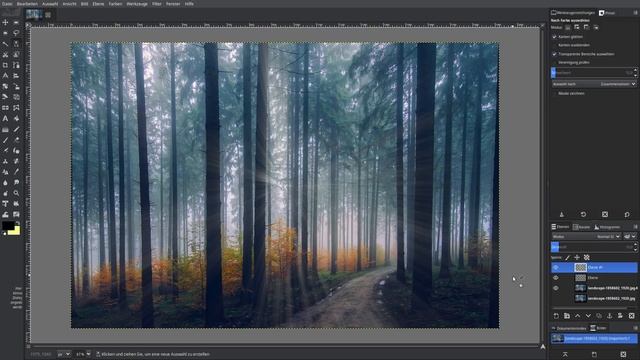The height and width of the screenshot is (360, 640).
Task: Open layer mode group switcher dropdown
Action: (x=630, y=236)
